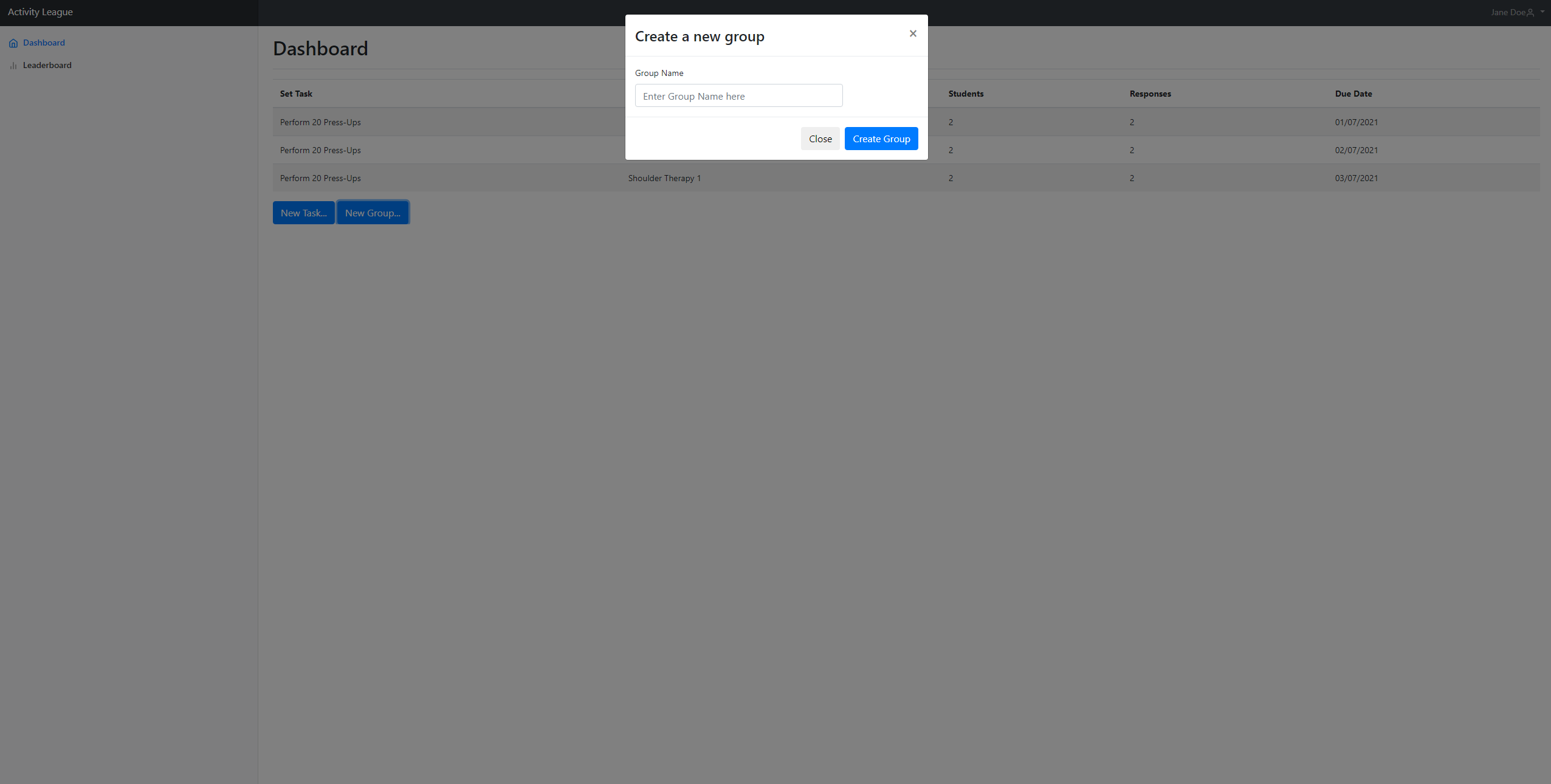This screenshot has height=784, width=1551.
Task: Click the Leaderboard bar chart icon
Action: pyautogui.click(x=13, y=66)
